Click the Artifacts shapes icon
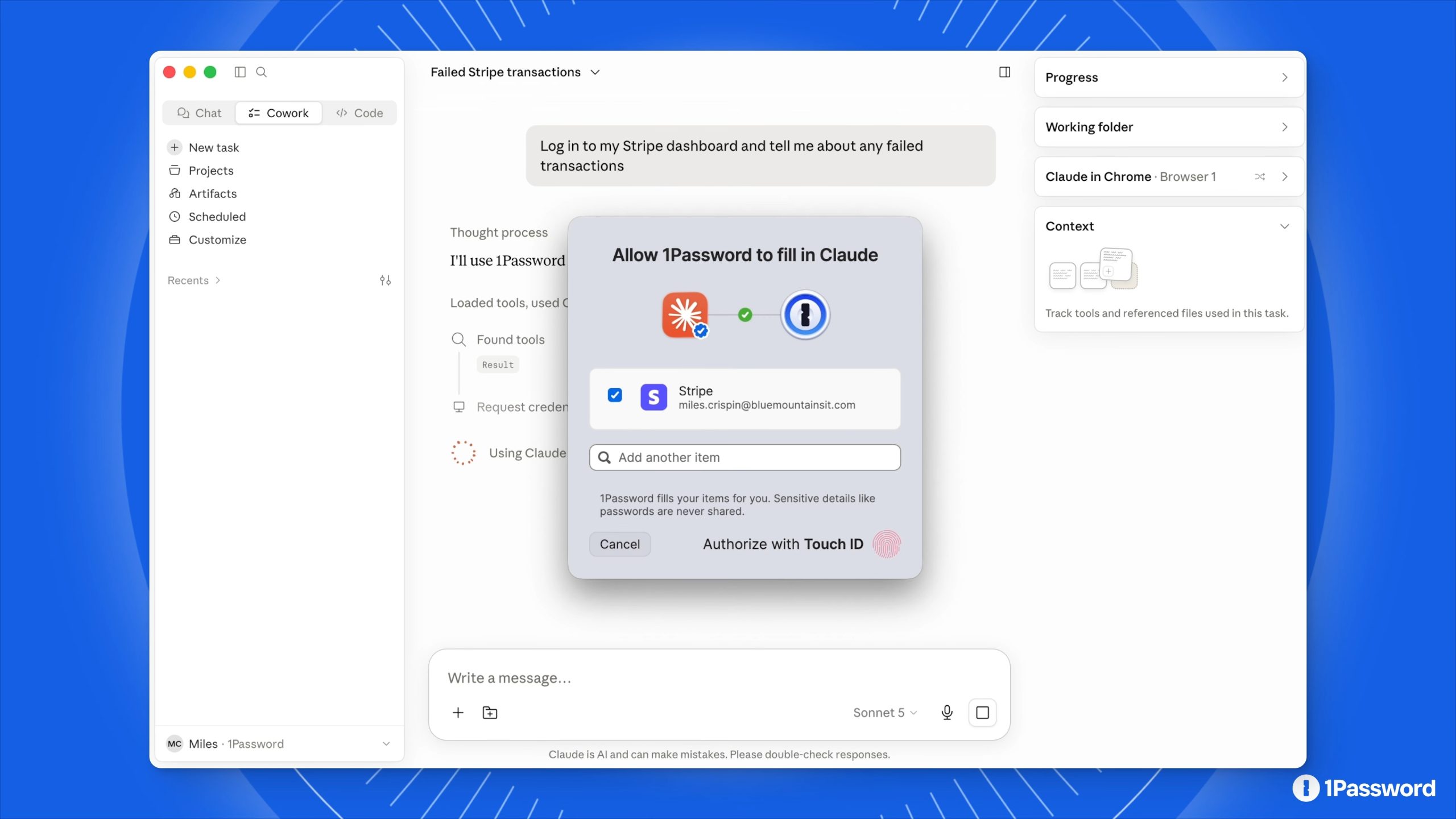 (175, 194)
